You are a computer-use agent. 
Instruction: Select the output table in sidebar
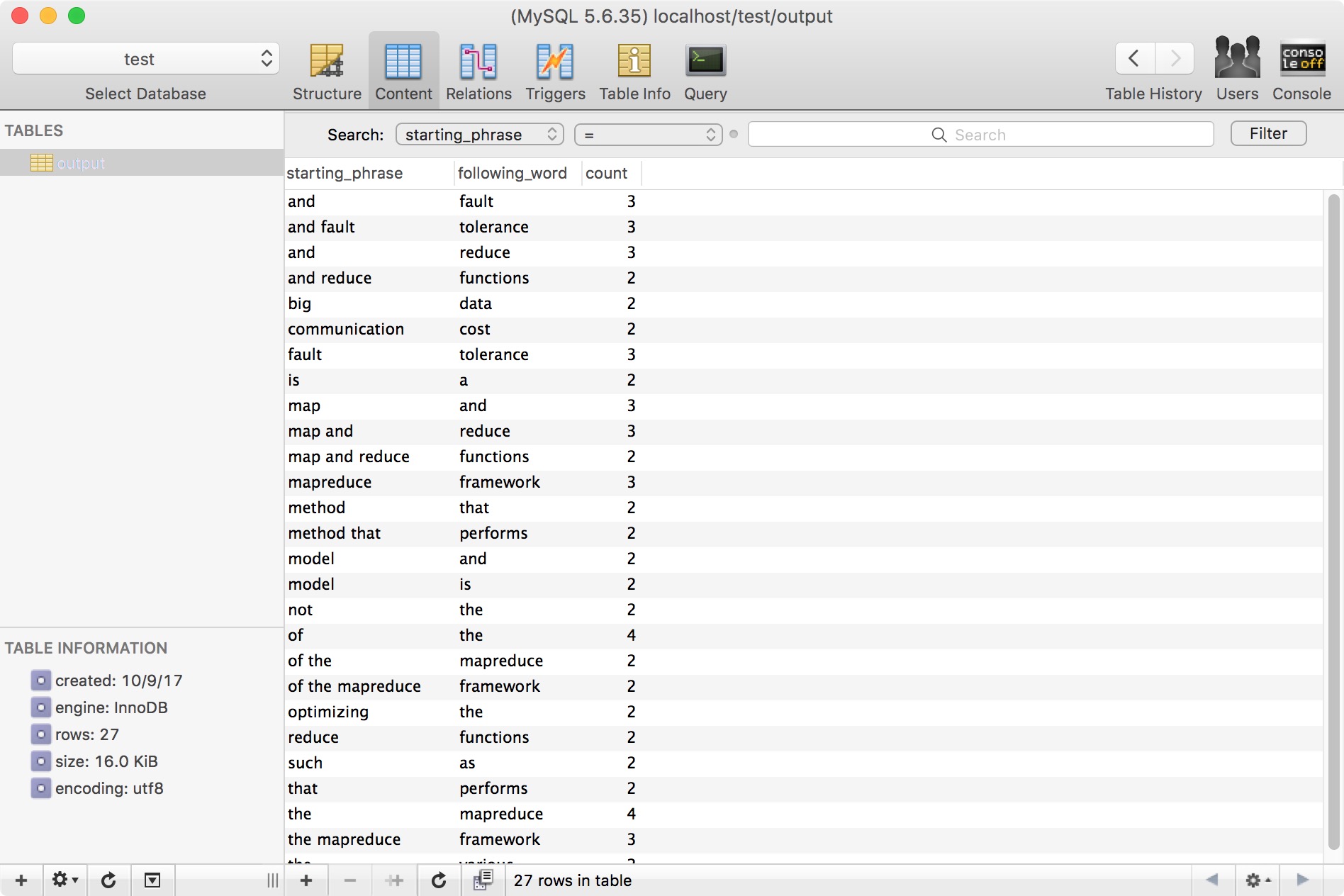(x=142, y=163)
